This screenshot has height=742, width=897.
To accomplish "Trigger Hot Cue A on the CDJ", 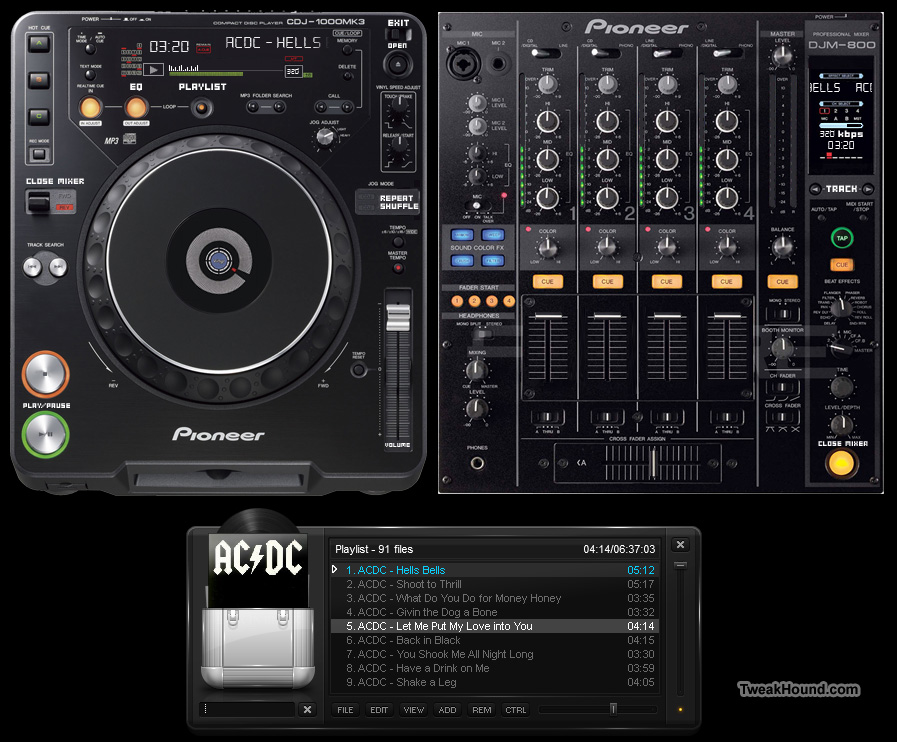I will [39, 44].
